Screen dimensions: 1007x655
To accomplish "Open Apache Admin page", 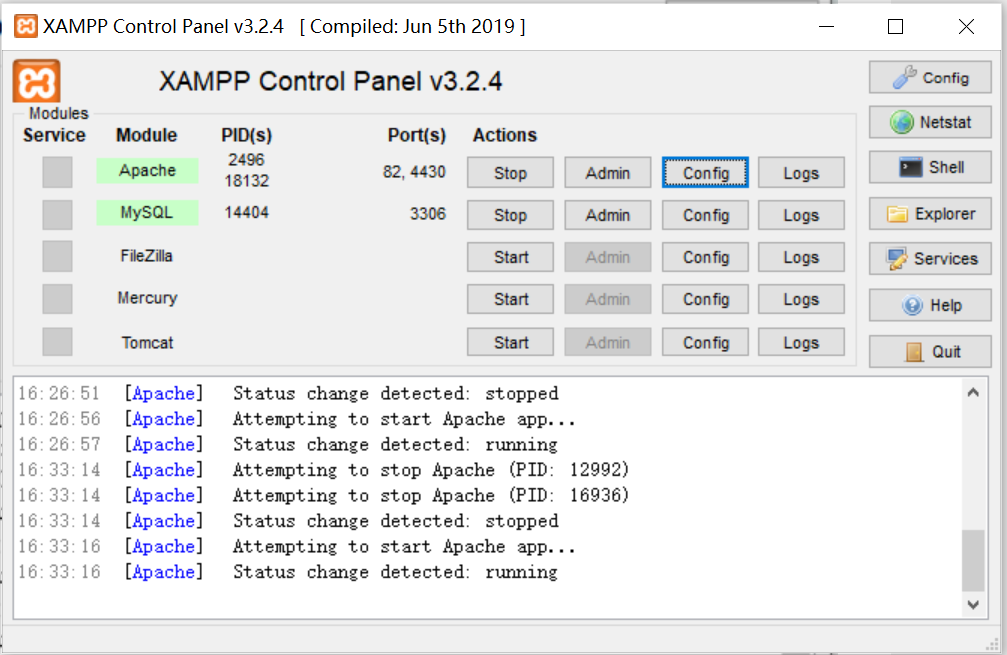I will 608,173.
